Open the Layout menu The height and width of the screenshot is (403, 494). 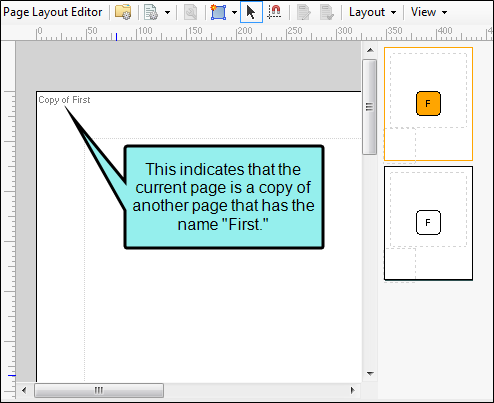(x=372, y=12)
